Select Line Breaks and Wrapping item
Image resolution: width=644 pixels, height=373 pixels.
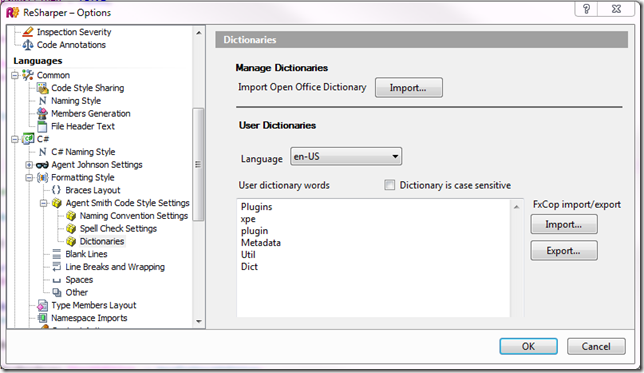pyautogui.click(x=115, y=267)
